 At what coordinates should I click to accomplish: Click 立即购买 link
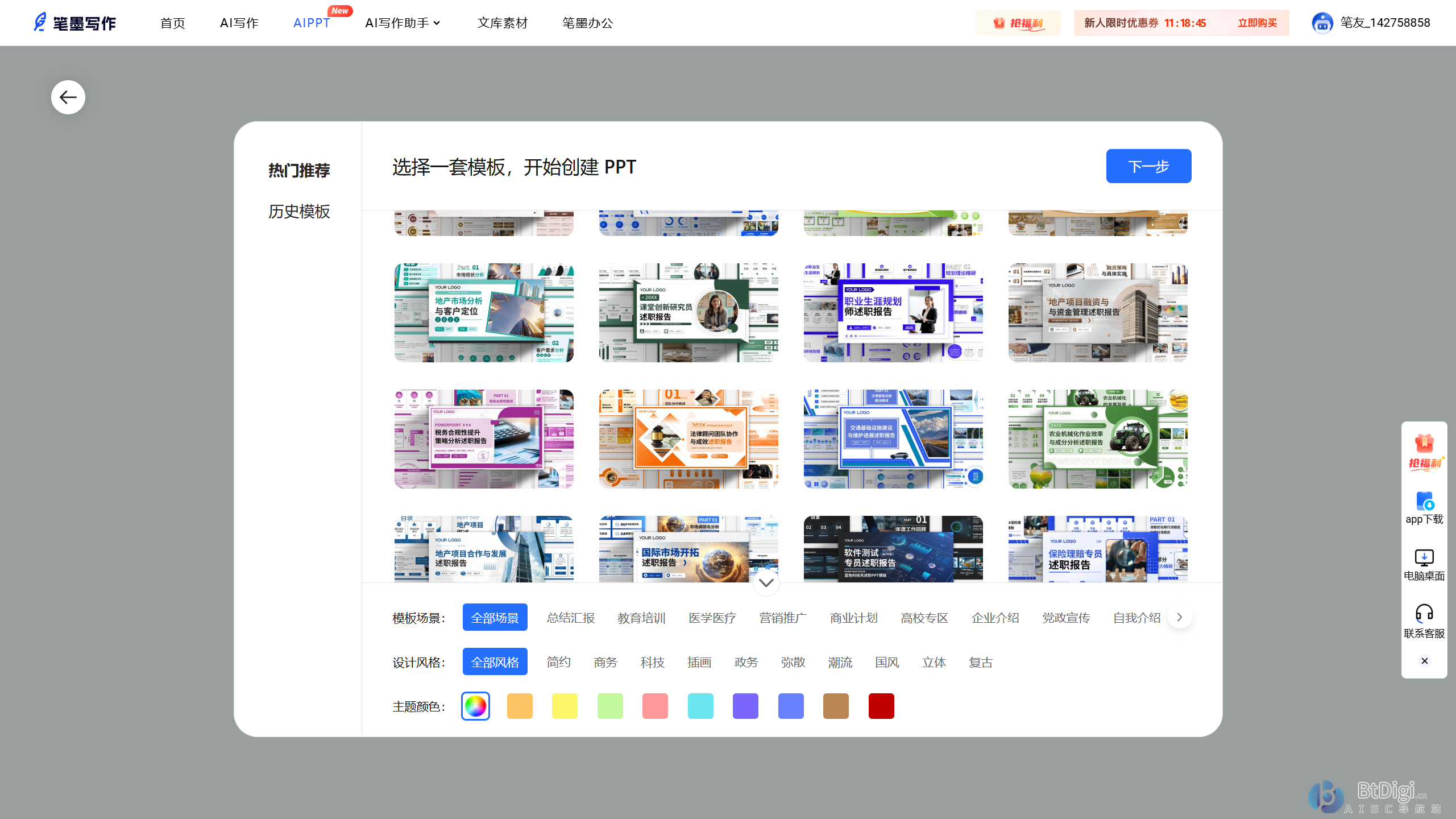coord(1257,23)
